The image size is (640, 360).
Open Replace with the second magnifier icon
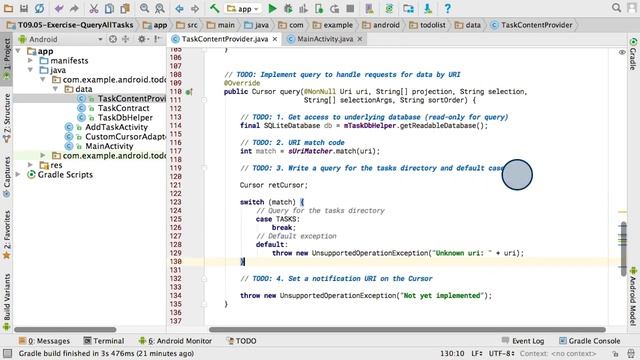(160, 8)
